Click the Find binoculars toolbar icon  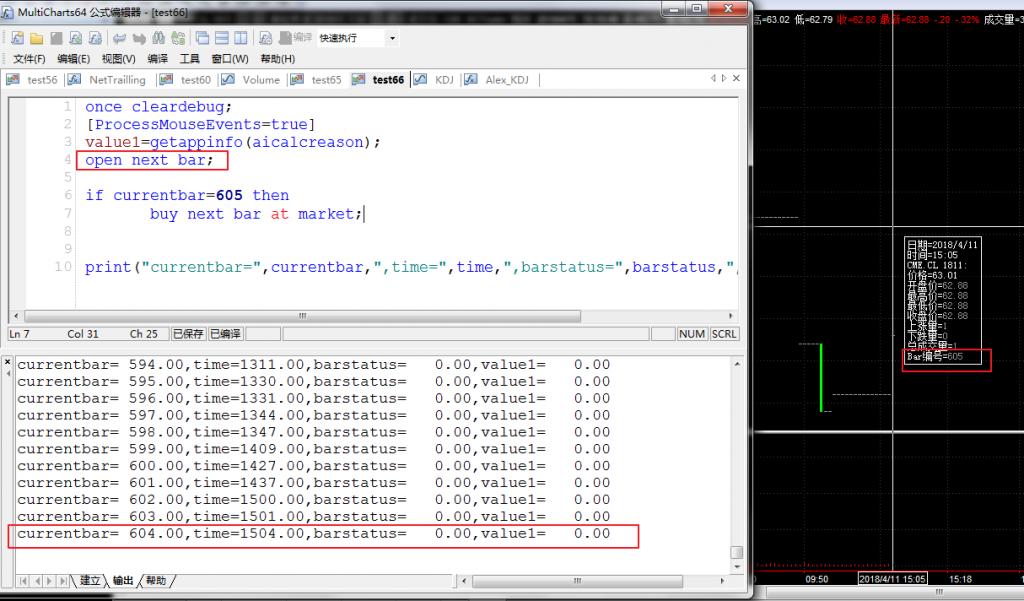click(159, 38)
